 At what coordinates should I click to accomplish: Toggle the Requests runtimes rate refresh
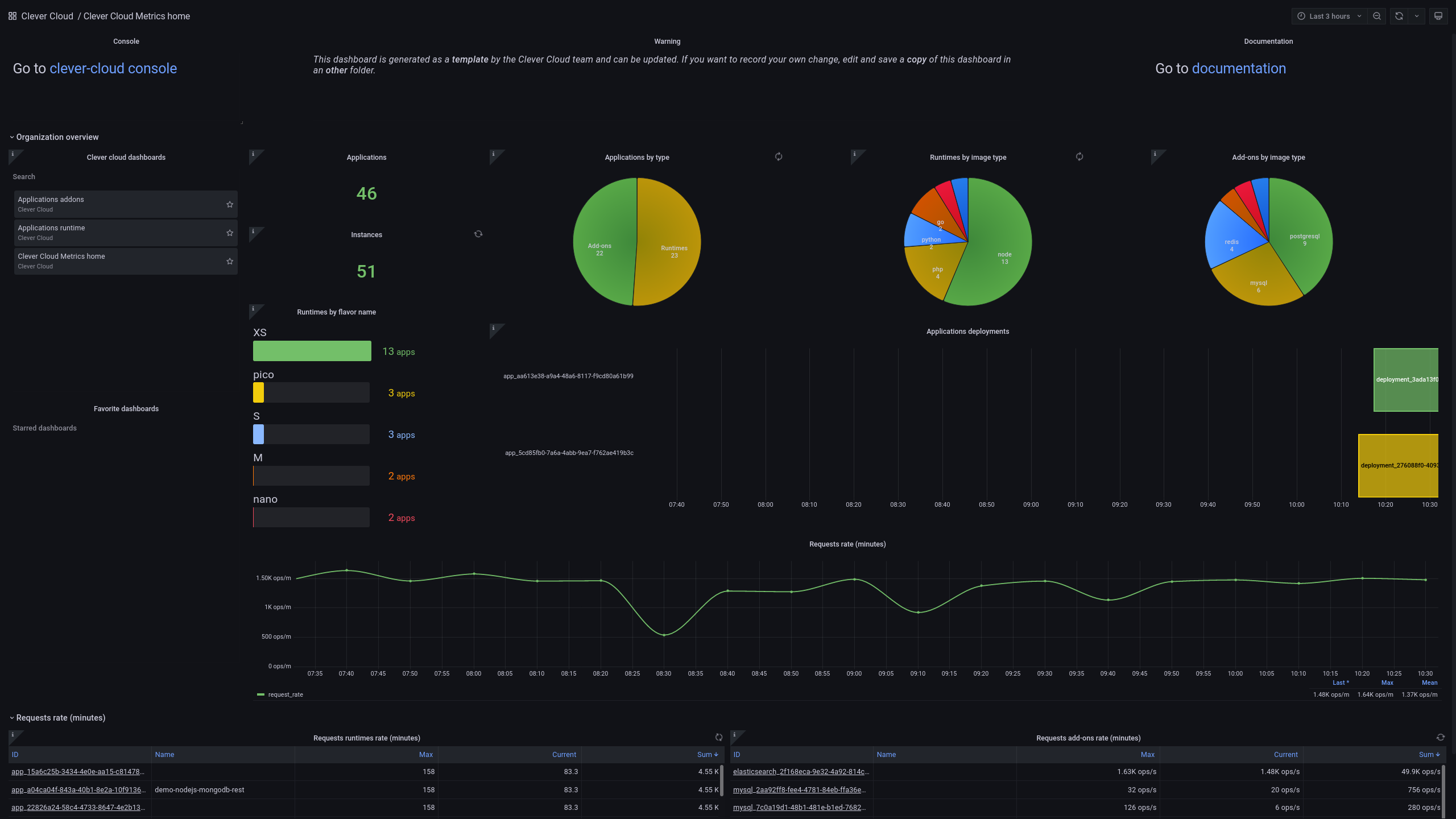[719, 737]
